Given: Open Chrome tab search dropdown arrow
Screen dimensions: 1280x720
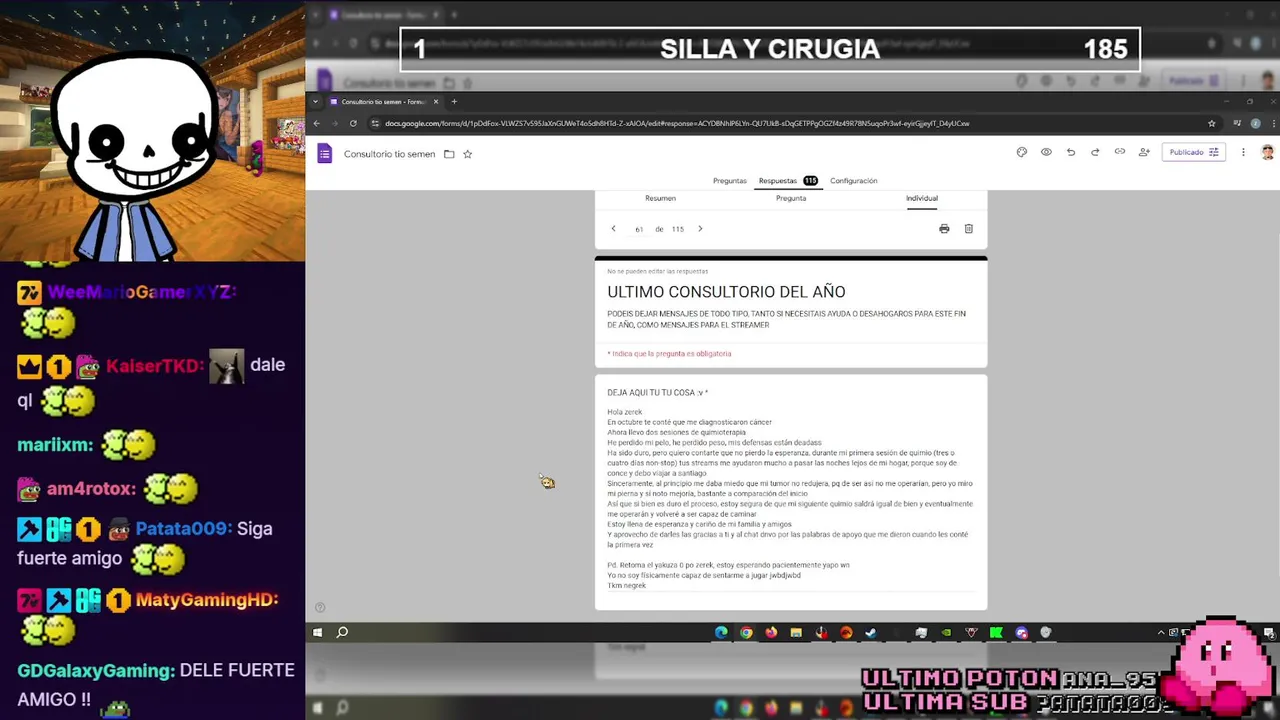Looking at the screenshot, I should point(316,101).
